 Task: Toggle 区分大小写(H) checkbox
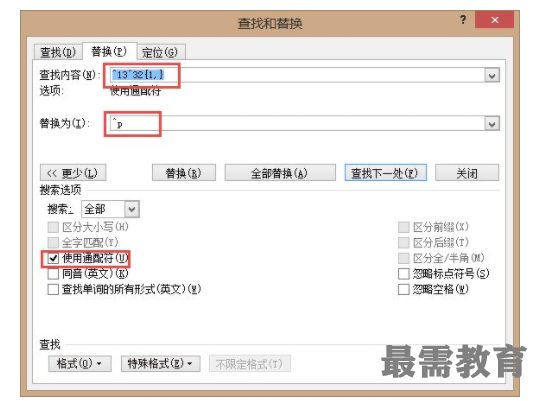point(53,227)
